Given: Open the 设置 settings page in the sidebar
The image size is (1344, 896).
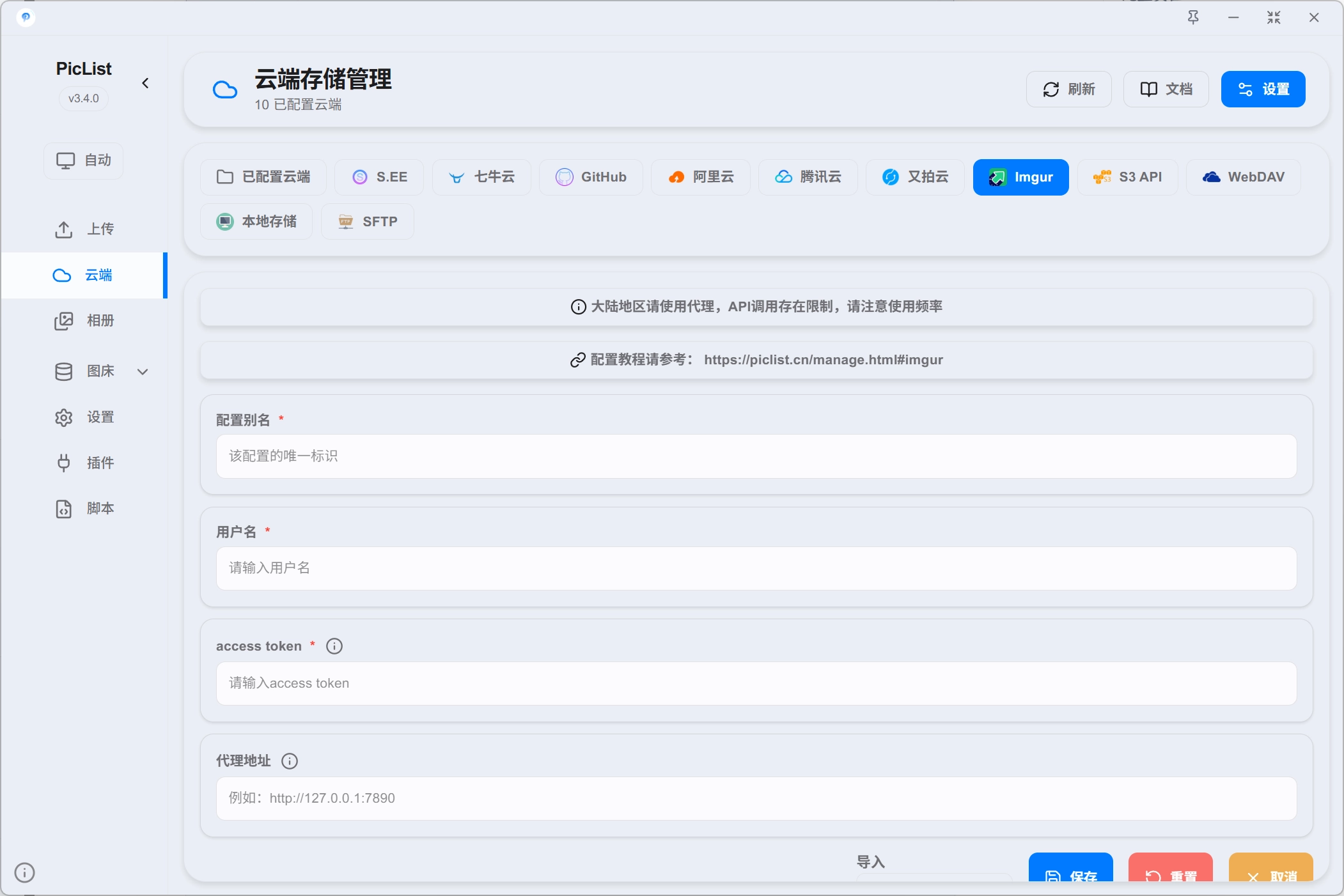Looking at the screenshot, I should pos(84,417).
